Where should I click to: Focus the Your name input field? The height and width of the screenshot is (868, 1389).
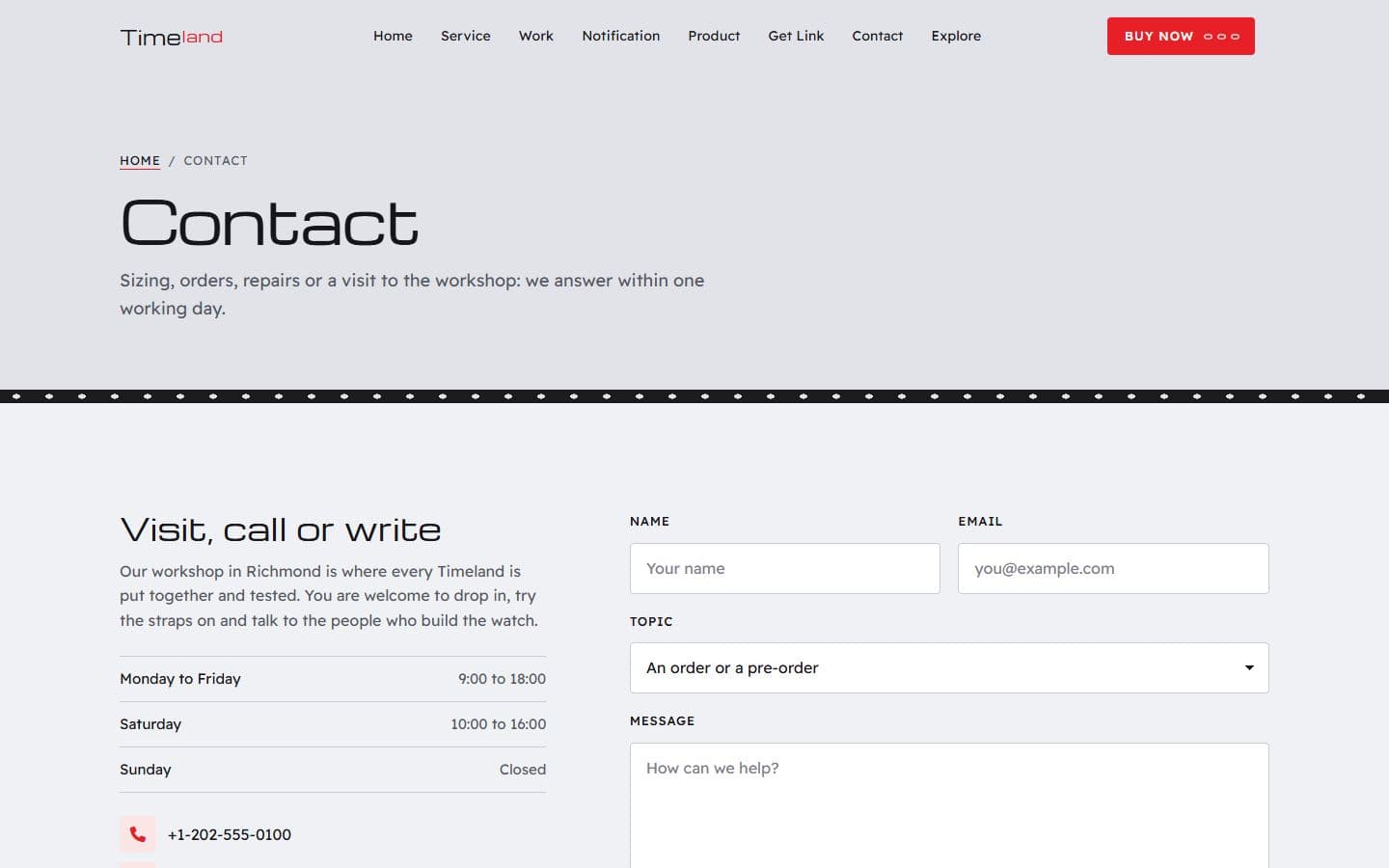785,568
